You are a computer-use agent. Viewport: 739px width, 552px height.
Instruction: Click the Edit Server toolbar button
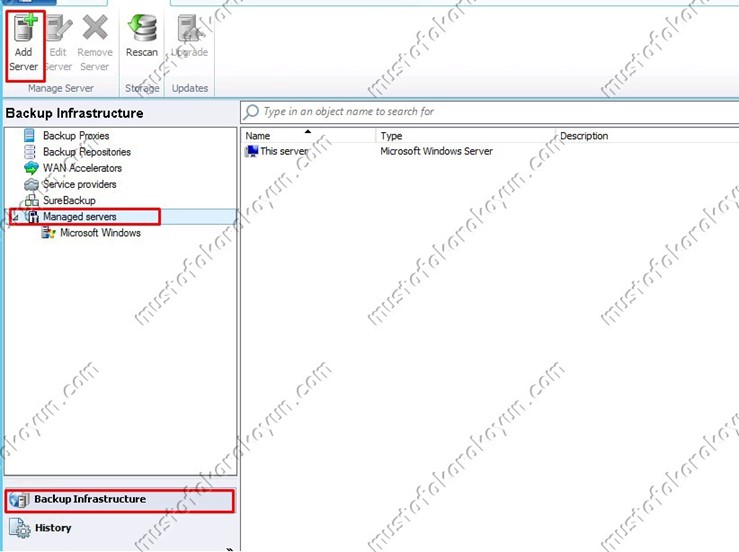[58, 43]
